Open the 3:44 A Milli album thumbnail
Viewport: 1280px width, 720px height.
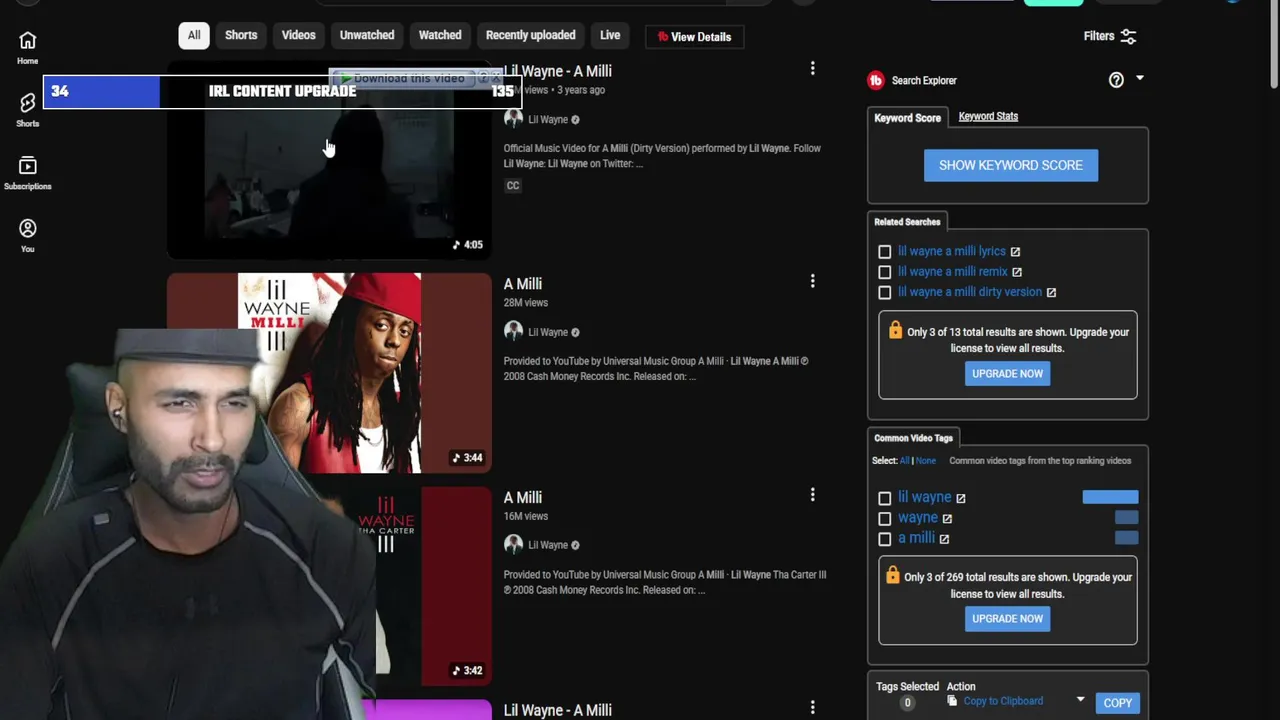tap(329, 372)
